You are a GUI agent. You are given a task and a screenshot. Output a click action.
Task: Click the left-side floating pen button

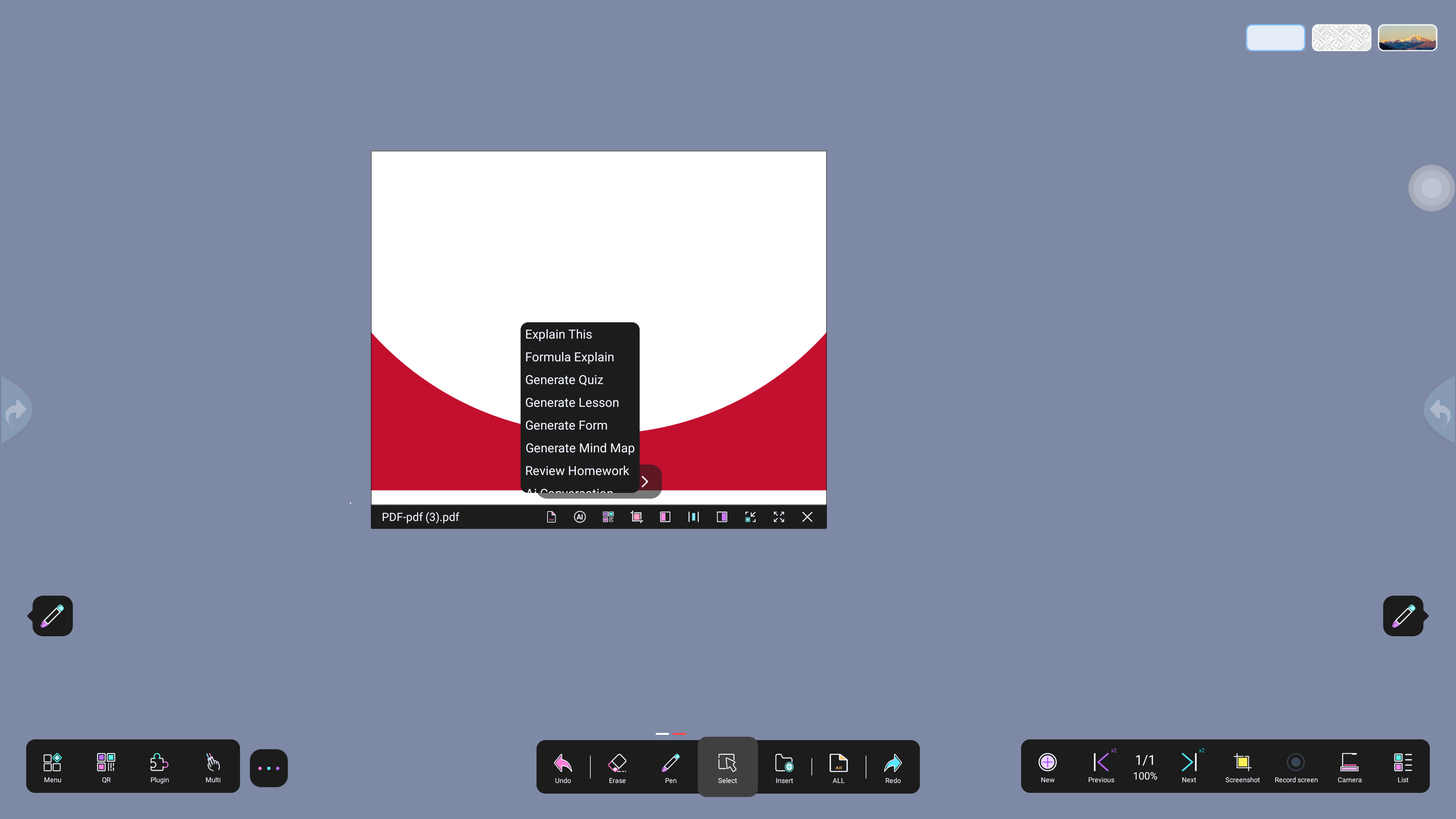click(52, 615)
